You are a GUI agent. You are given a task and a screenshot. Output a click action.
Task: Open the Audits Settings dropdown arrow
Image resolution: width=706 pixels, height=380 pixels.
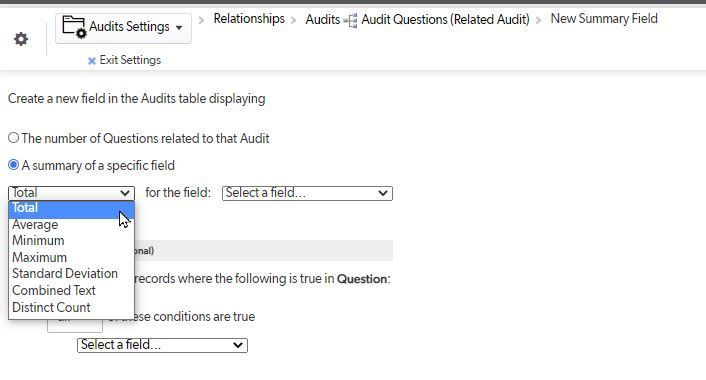click(x=179, y=28)
